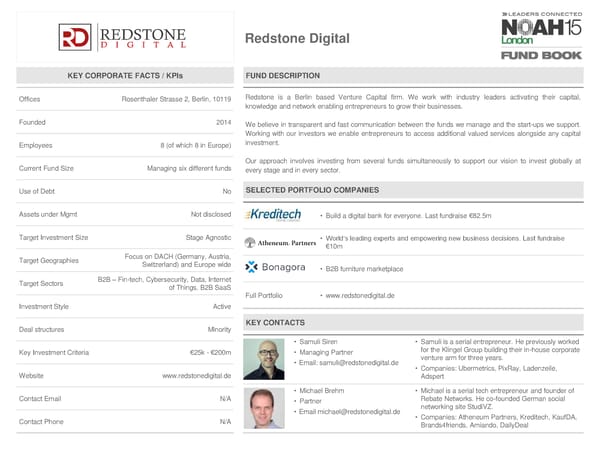
Task: Open the Website row's redstonedigital.de address
Action: [x=196, y=375]
